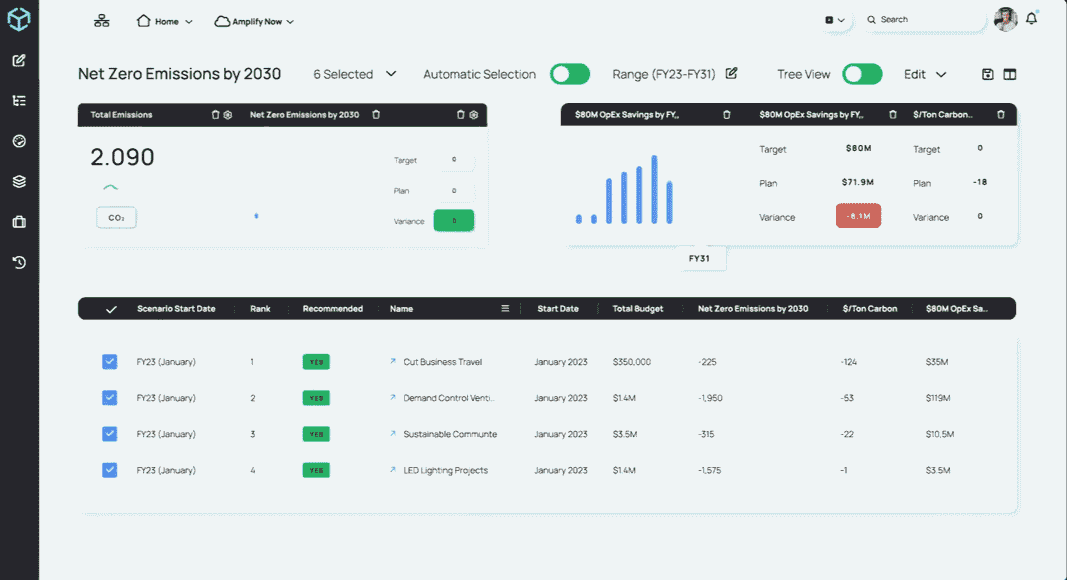Click the history icon in the sidebar
The image size is (1067, 580).
pyautogui.click(x=17, y=261)
